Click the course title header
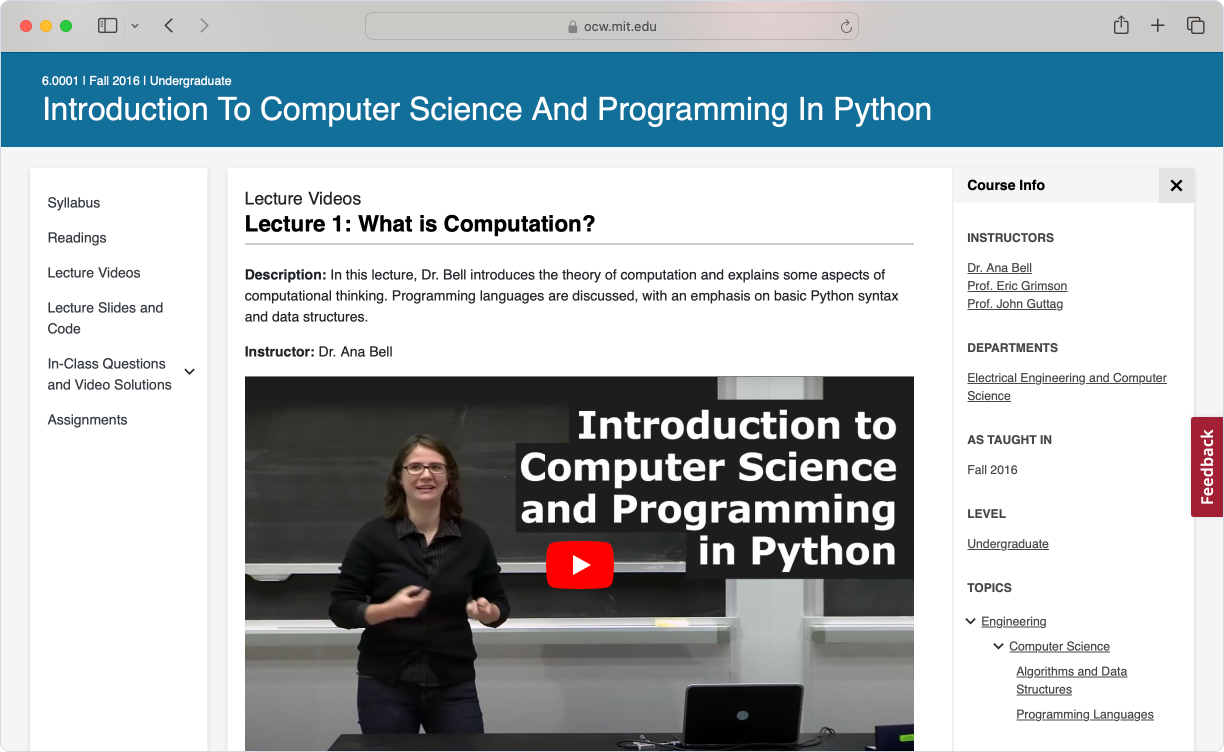Image resolution: width=1224 pixels, height=752 pixels. click(487, 109)
